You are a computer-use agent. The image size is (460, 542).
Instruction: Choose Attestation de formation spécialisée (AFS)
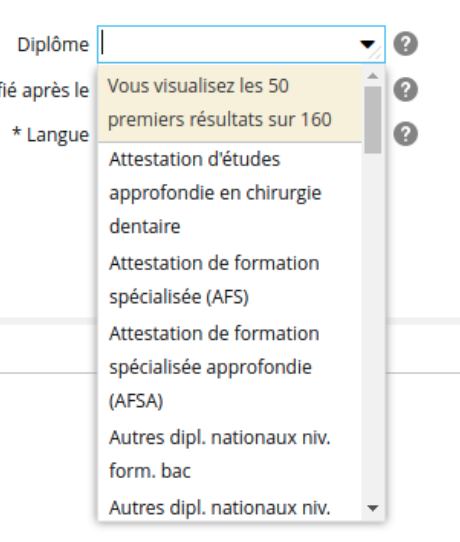coord(230,280)
